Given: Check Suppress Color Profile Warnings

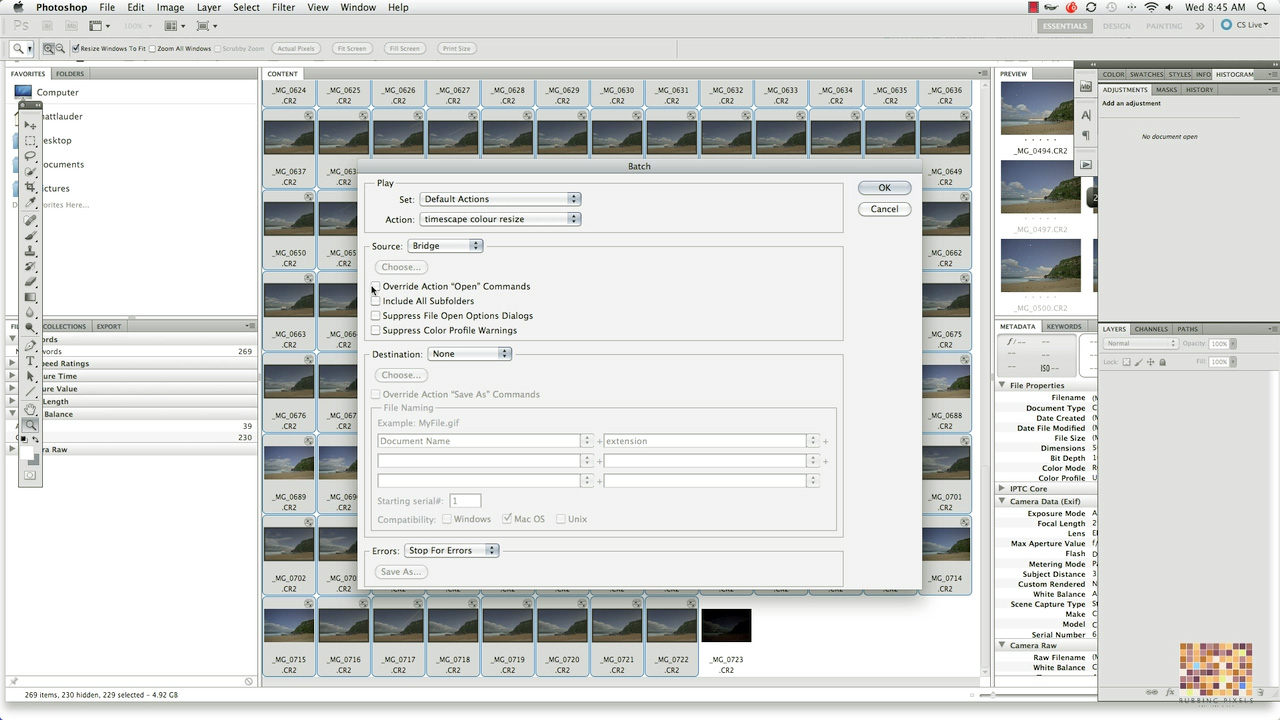Looking at the screenshot, I should (376, 330).
